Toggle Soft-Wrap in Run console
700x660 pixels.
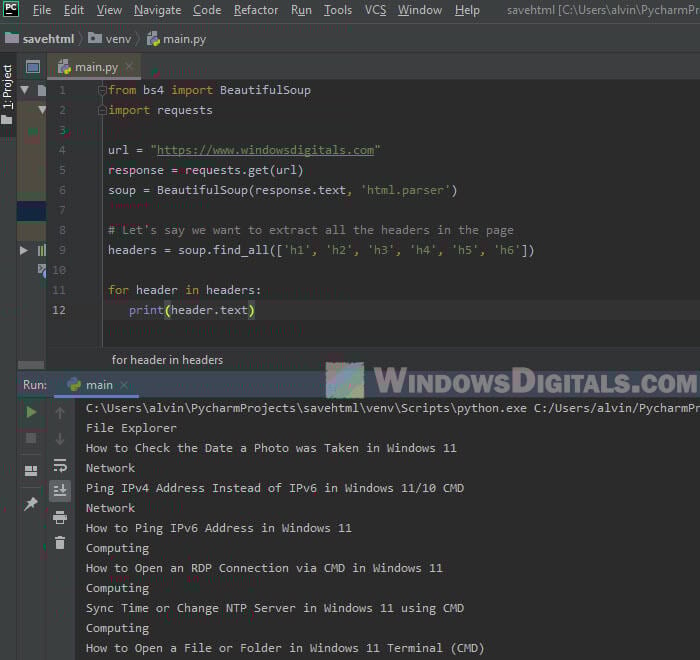[60, 465]
